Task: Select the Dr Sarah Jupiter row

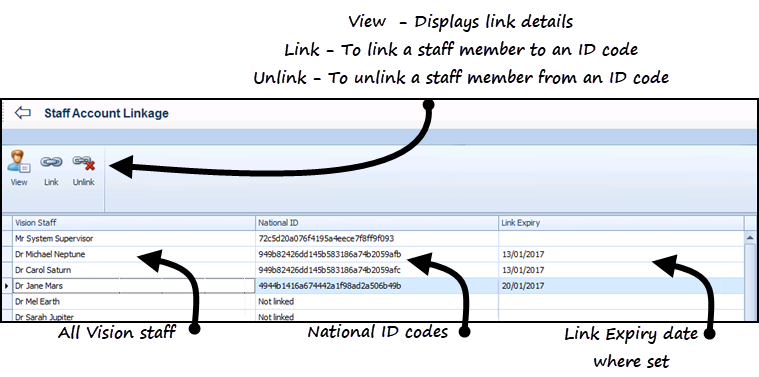Action: 378,316
